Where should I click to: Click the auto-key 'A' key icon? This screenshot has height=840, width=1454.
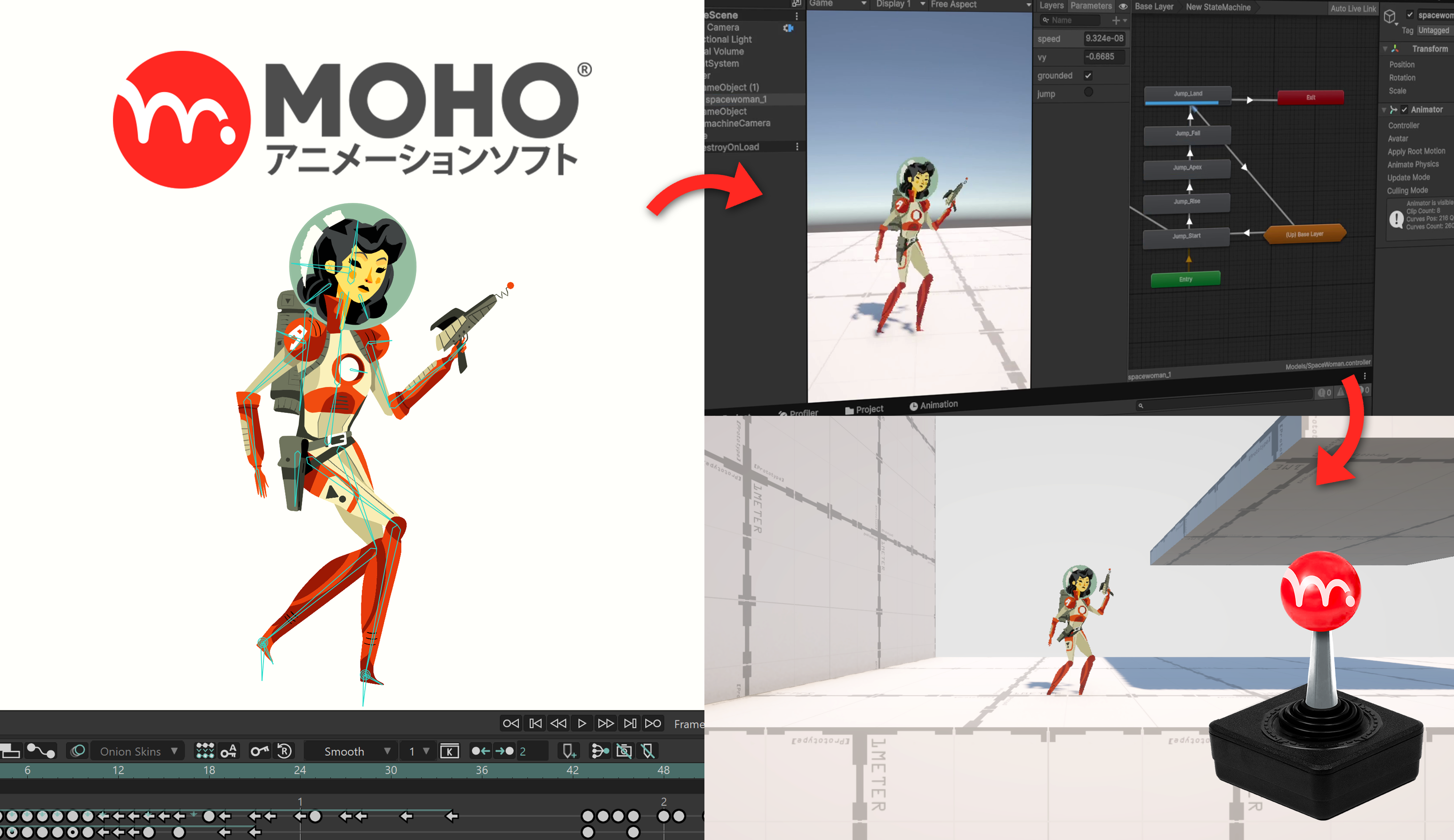(x=229, y=751)
